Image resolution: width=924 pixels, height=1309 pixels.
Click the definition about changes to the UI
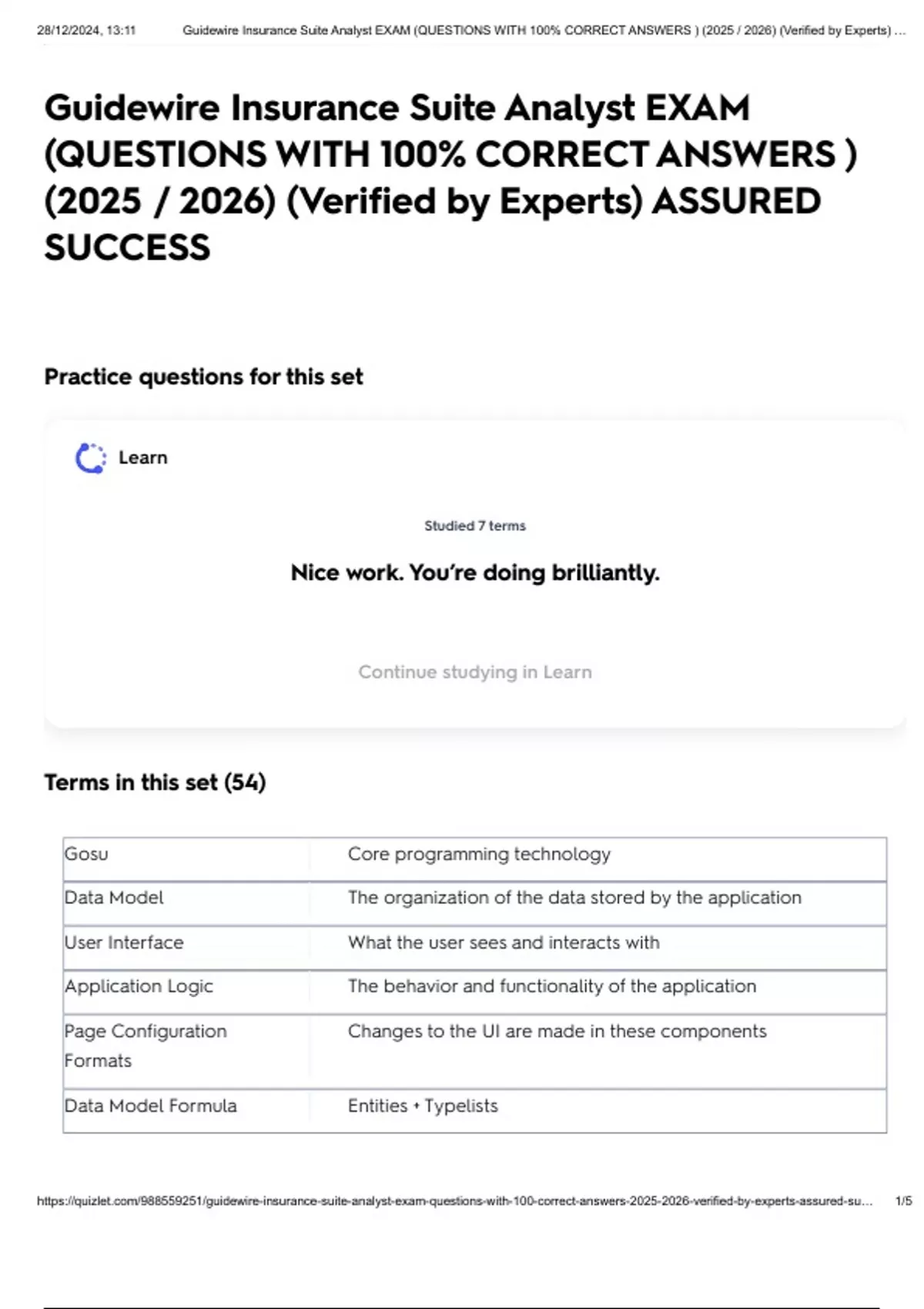click(x=557, y=1031)
